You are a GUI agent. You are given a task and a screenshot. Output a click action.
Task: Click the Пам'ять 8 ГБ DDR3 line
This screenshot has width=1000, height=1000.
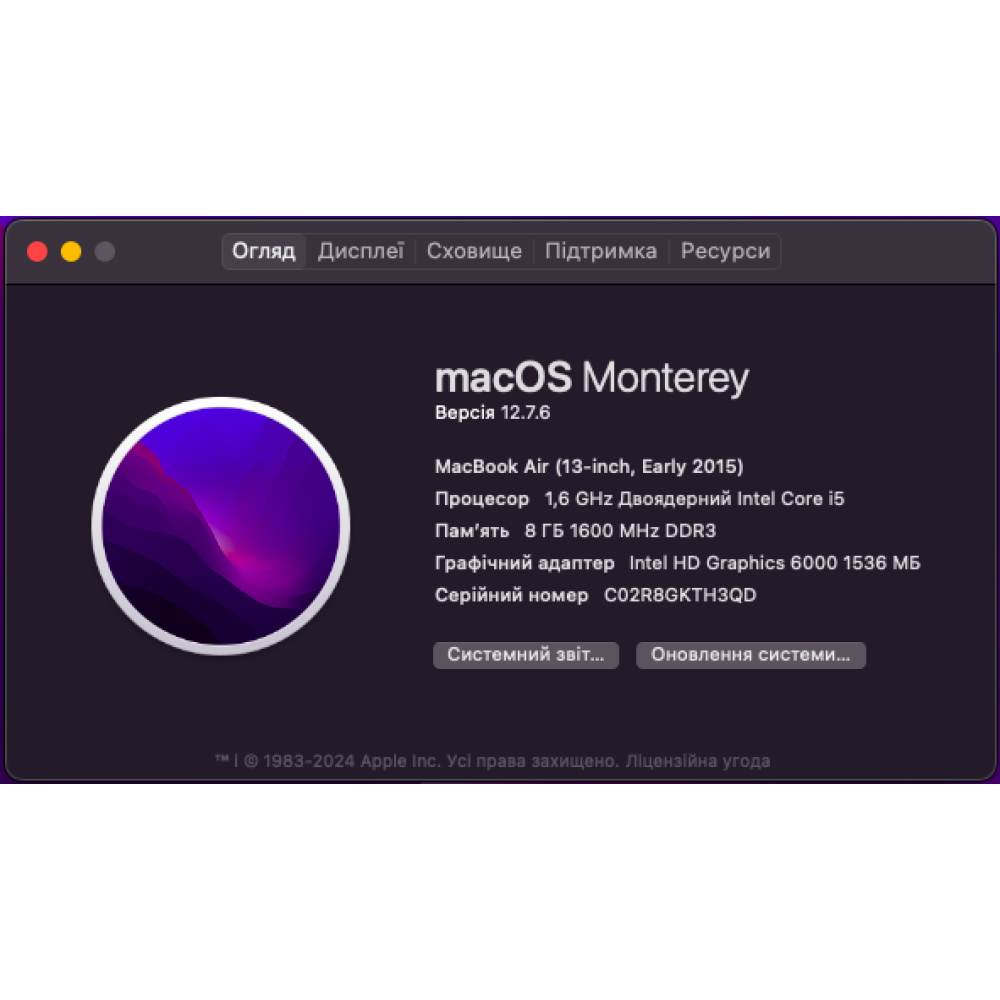click(x=575, y=531)
